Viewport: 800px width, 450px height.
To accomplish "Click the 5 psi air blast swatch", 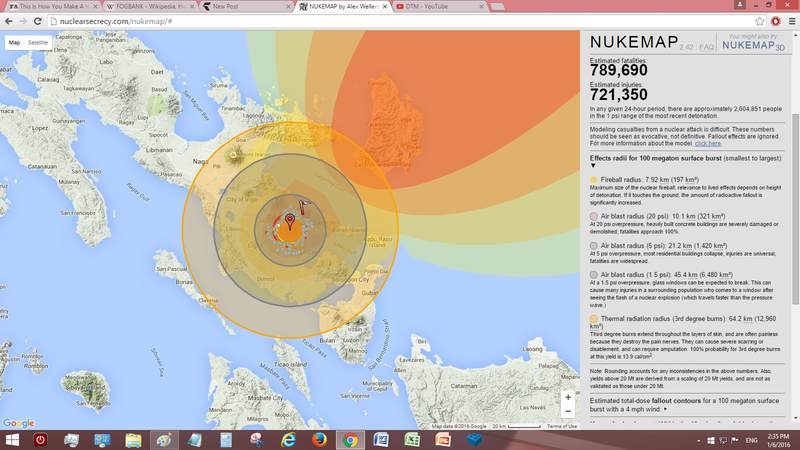I will tap(593, 246).
